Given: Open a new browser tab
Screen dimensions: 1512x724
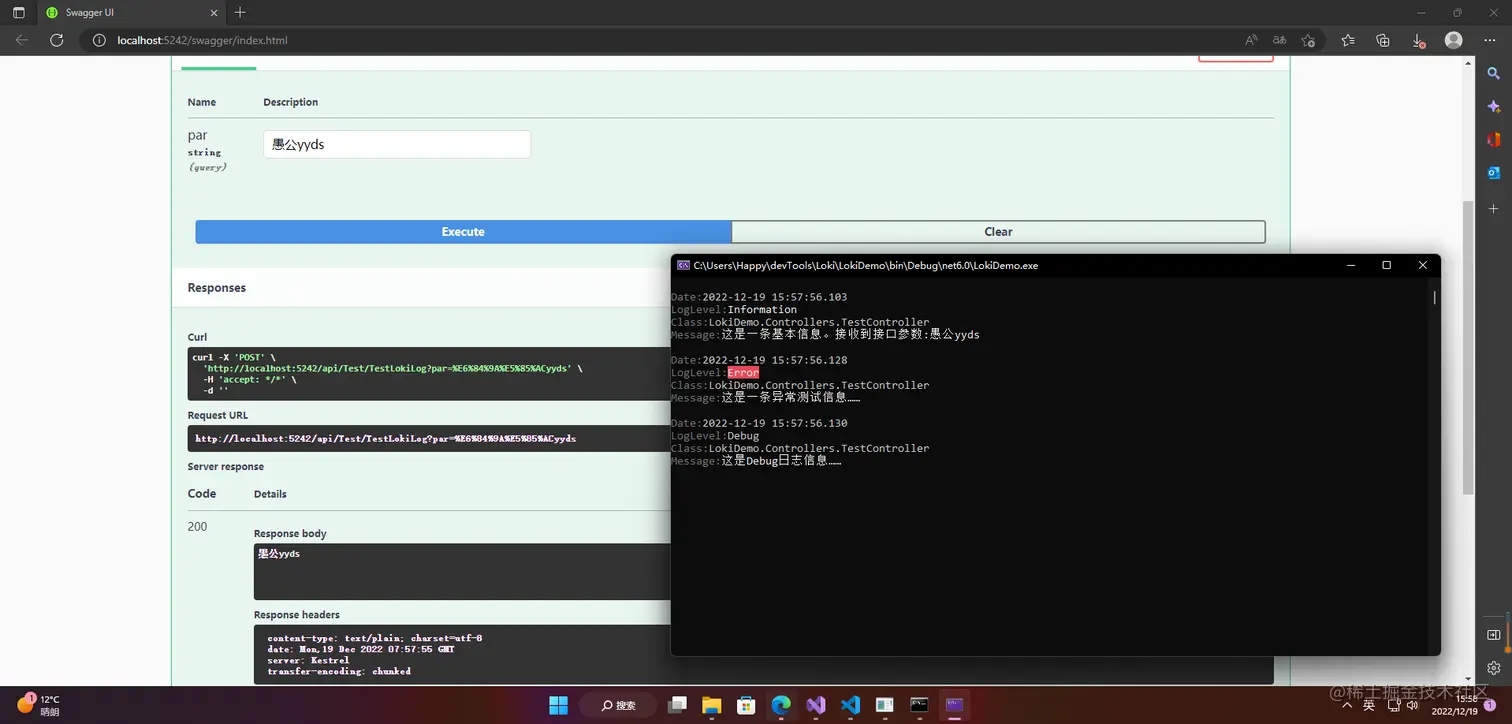Looking at the screenshot, I should click(239, 13).
